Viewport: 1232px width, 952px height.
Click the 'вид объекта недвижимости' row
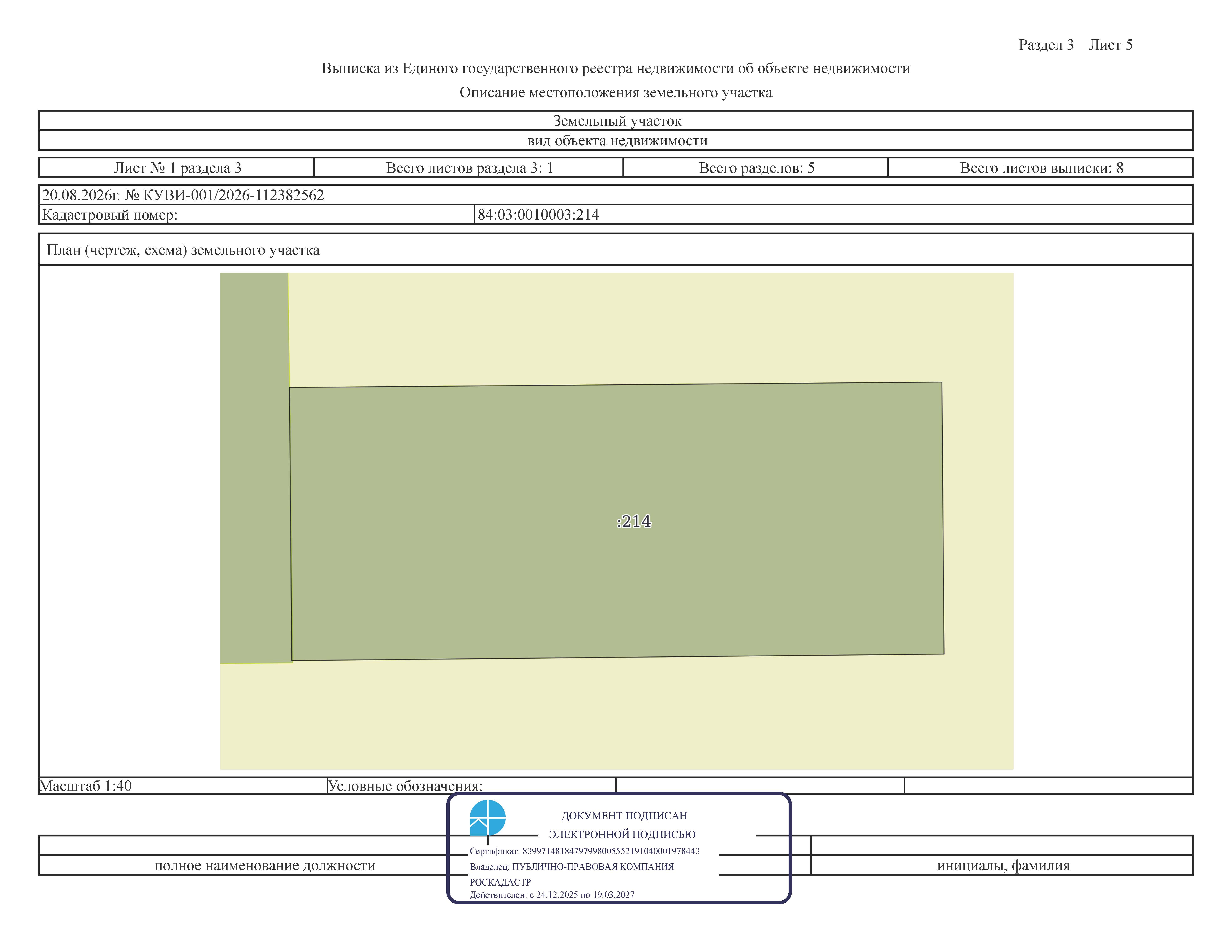click(616, 141)
